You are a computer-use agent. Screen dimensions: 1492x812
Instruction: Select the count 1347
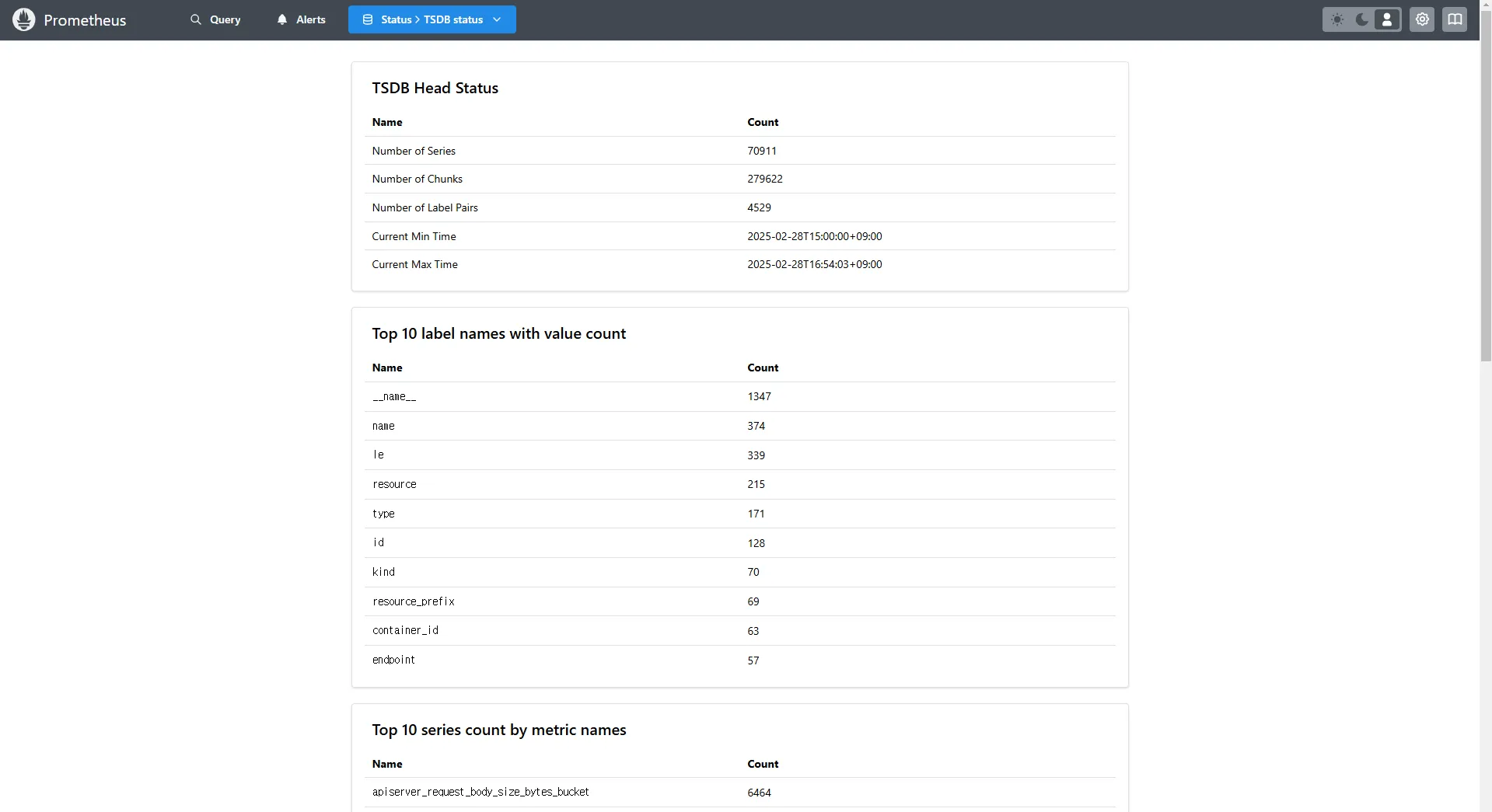[x=759, y=396]
